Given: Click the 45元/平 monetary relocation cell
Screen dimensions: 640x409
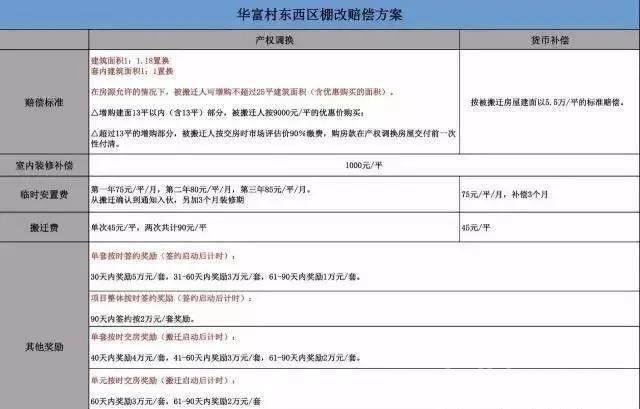Looking at the screenshot, I should click(x=475, y=228).
